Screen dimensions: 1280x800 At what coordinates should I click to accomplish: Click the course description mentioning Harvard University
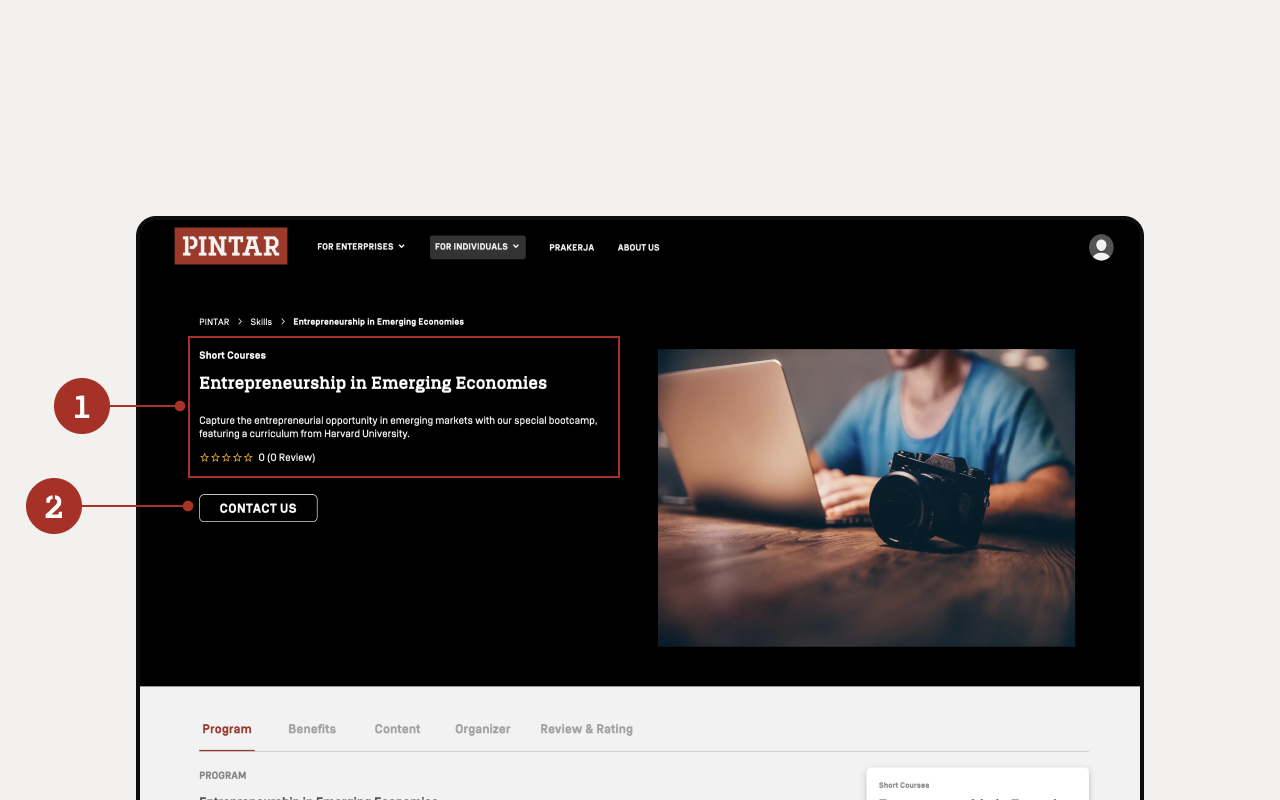coord(398,427)
